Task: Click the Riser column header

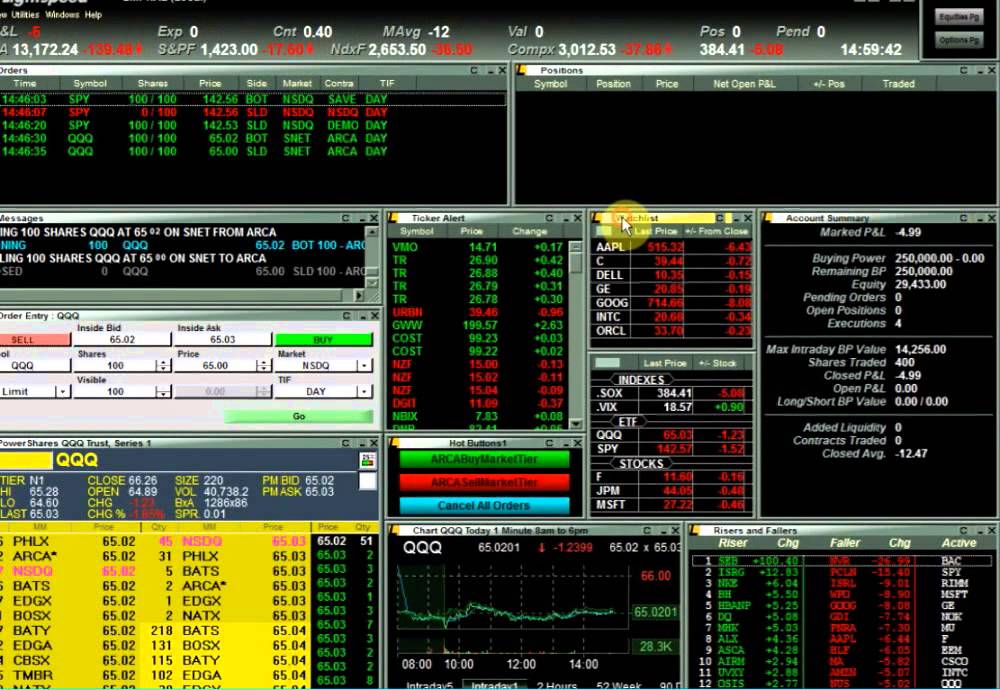Action: point(732,543)
